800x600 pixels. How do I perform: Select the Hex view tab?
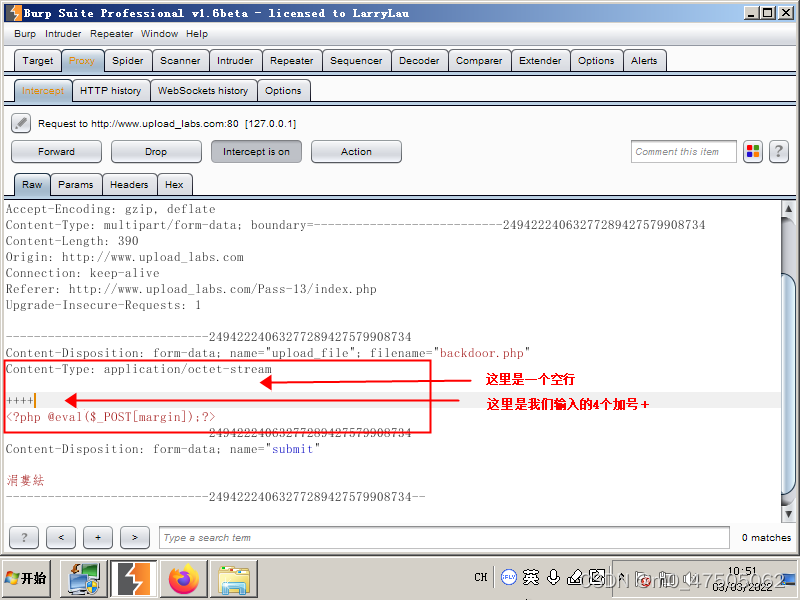click(x=174, y=185)
